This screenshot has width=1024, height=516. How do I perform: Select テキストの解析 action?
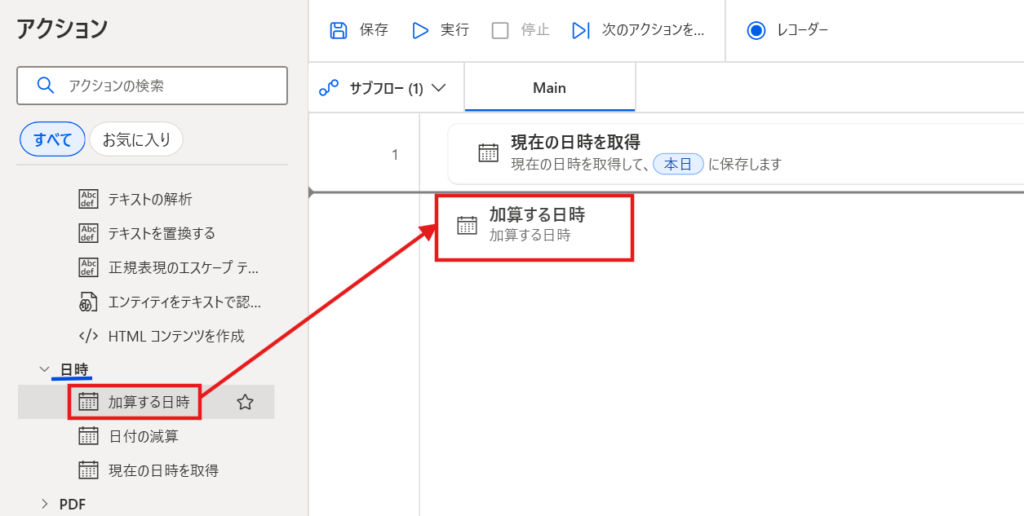point(150,199)
